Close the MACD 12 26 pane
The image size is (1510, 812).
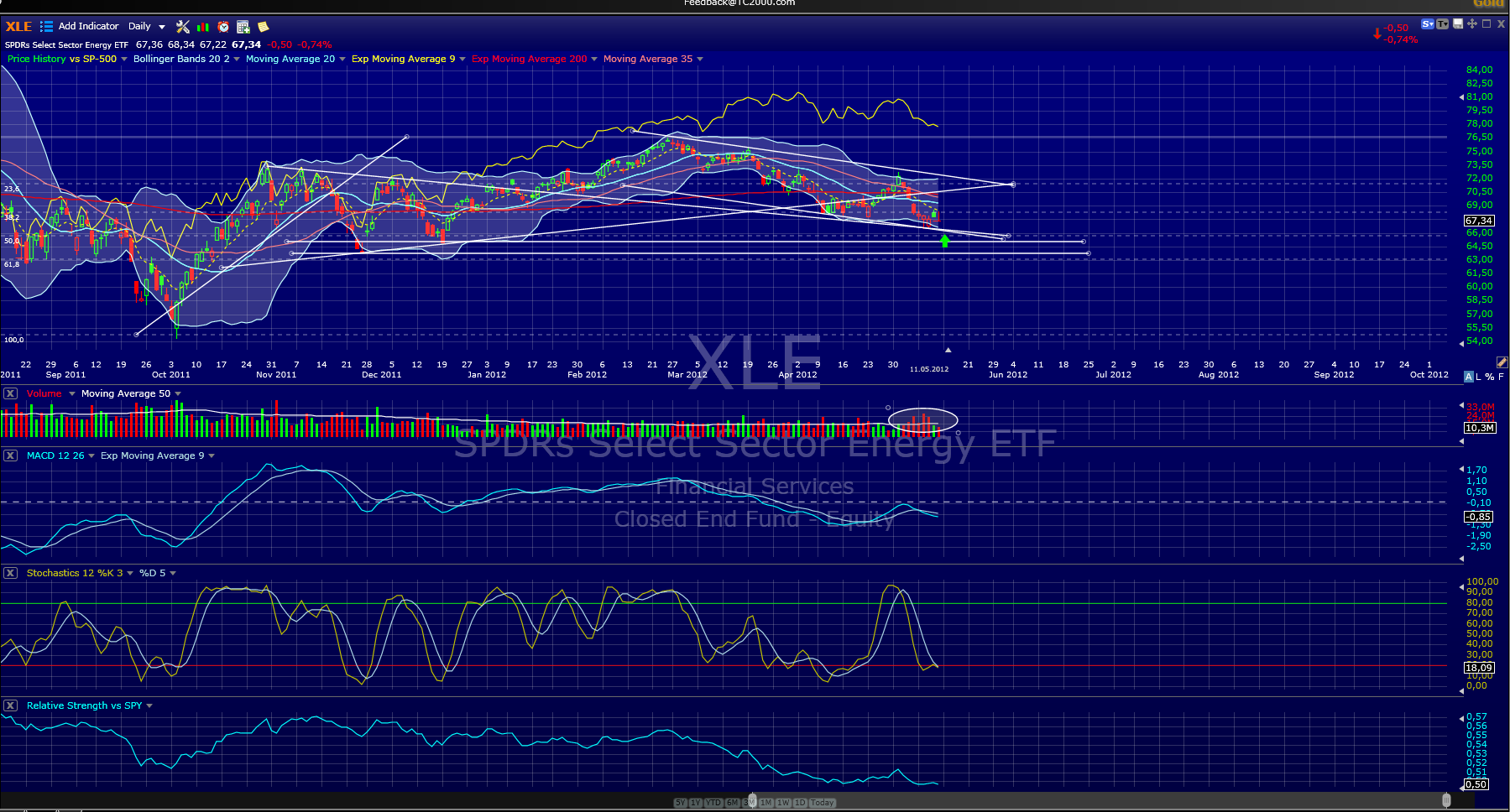click(x=10, y=455)
